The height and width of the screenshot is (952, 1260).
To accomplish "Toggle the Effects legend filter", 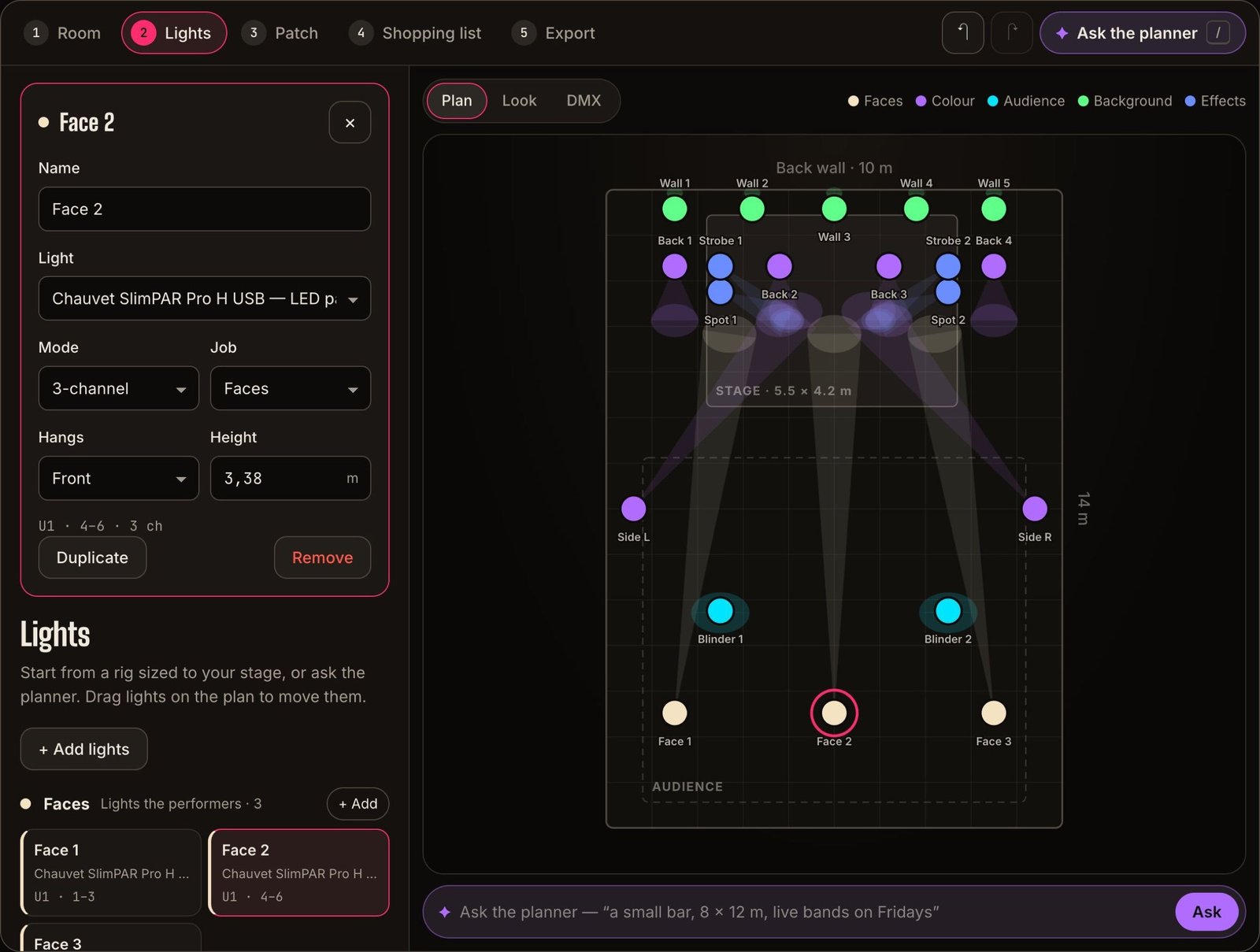I will [x=1215, y=101].
